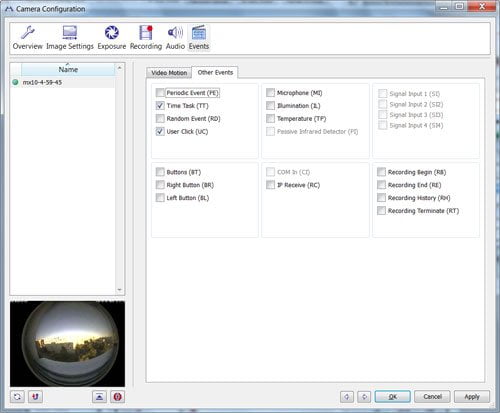500x413 pixels.
Task: Open the Overview wrench icon
Action: point(28,33)
